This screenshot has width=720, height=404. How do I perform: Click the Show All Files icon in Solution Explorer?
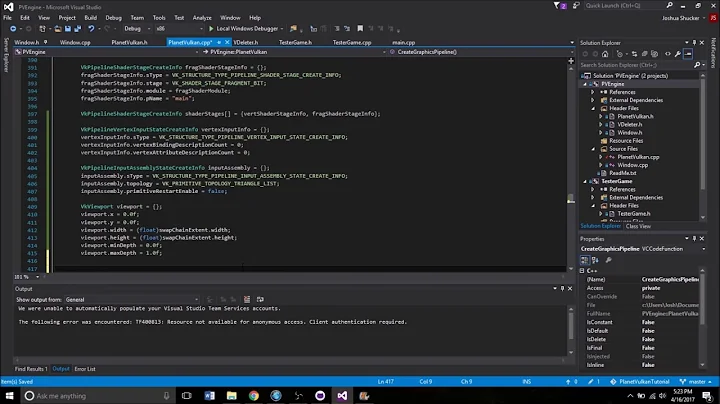(655, 54)
